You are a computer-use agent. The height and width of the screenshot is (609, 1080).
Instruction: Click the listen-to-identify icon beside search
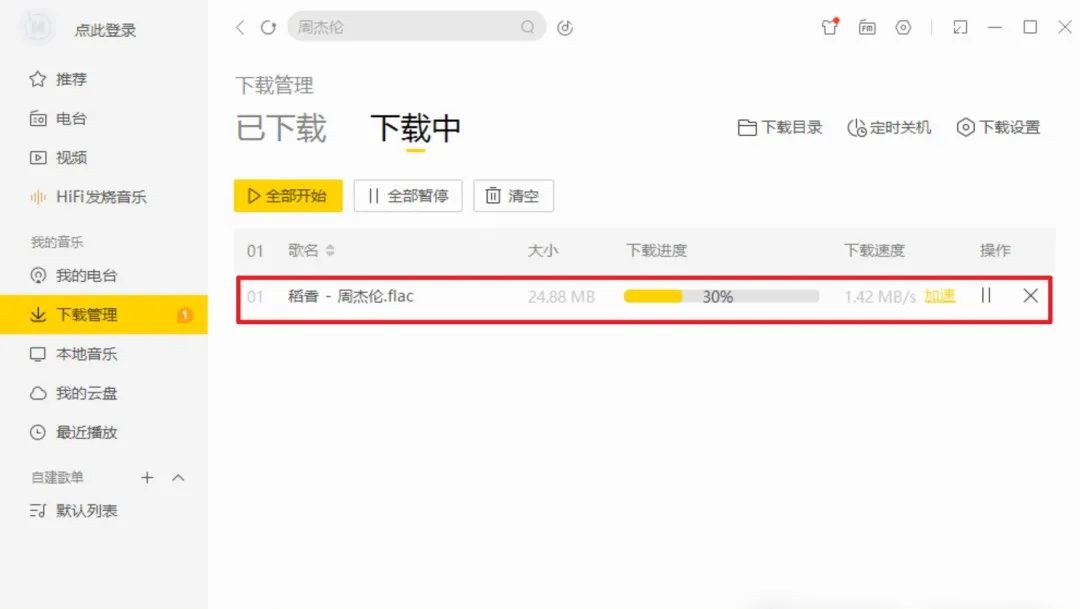pos(565,28)
